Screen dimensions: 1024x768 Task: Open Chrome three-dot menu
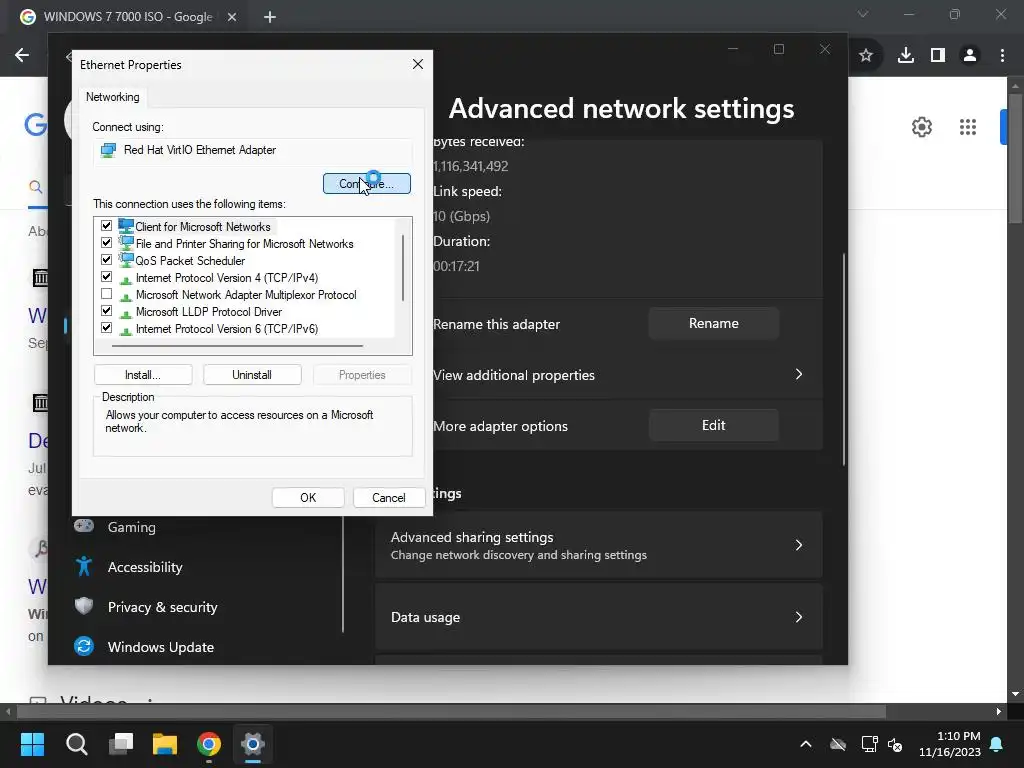pyautogui.click(x=1002, y=56)
